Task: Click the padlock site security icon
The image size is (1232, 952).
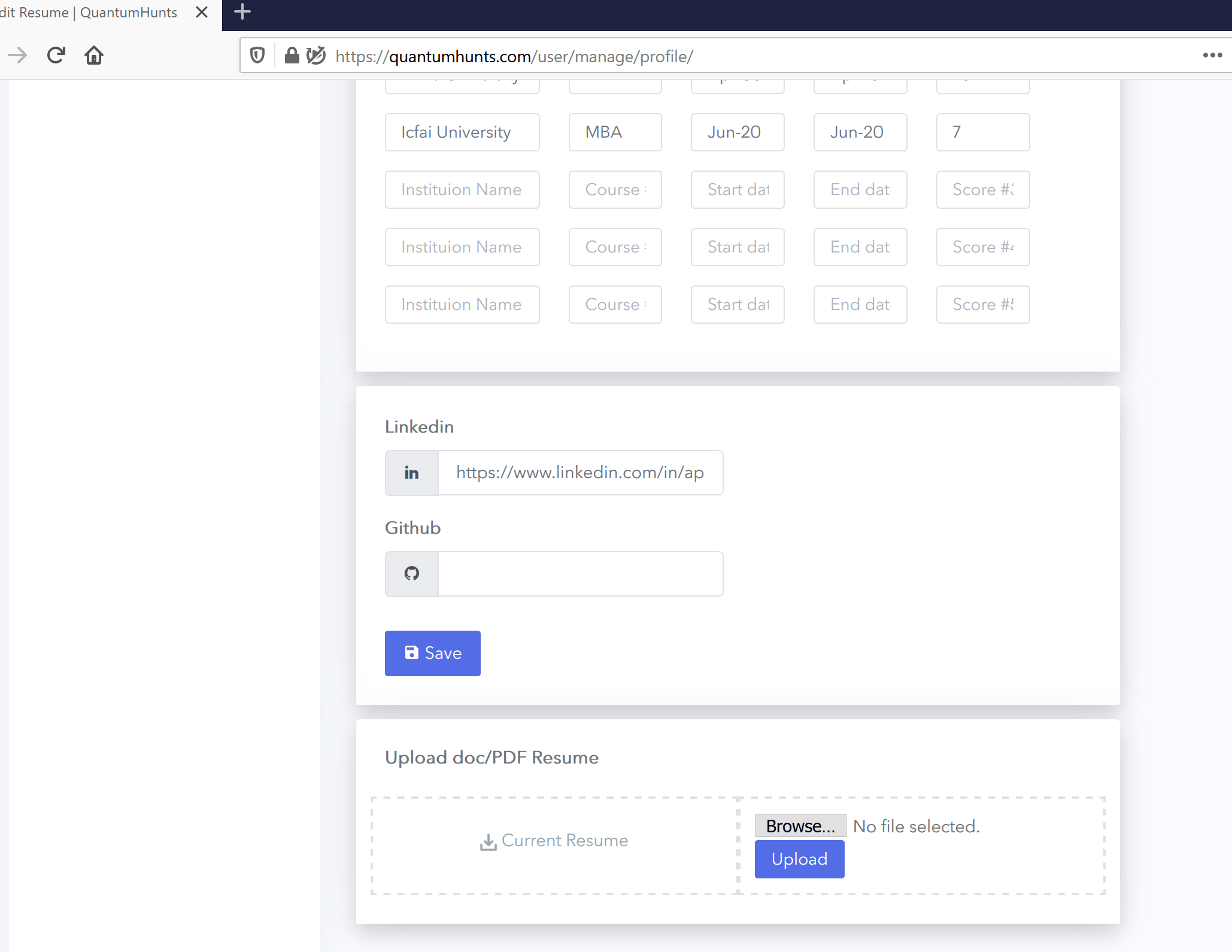Action: pyautogui.click(x=292, y=56)
